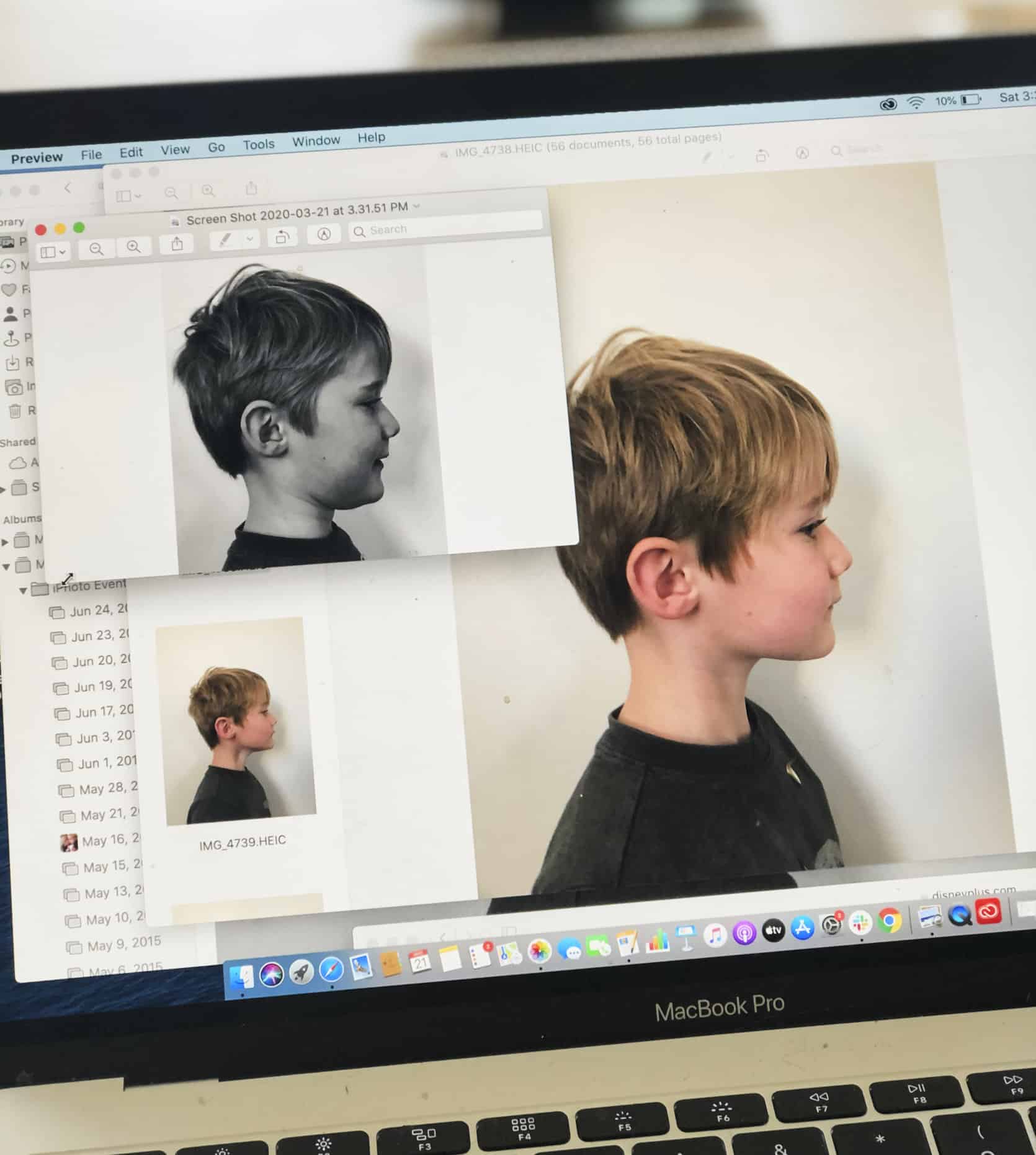
Task: Select the highlight pen tool icon
Action: tap(225, 239)
